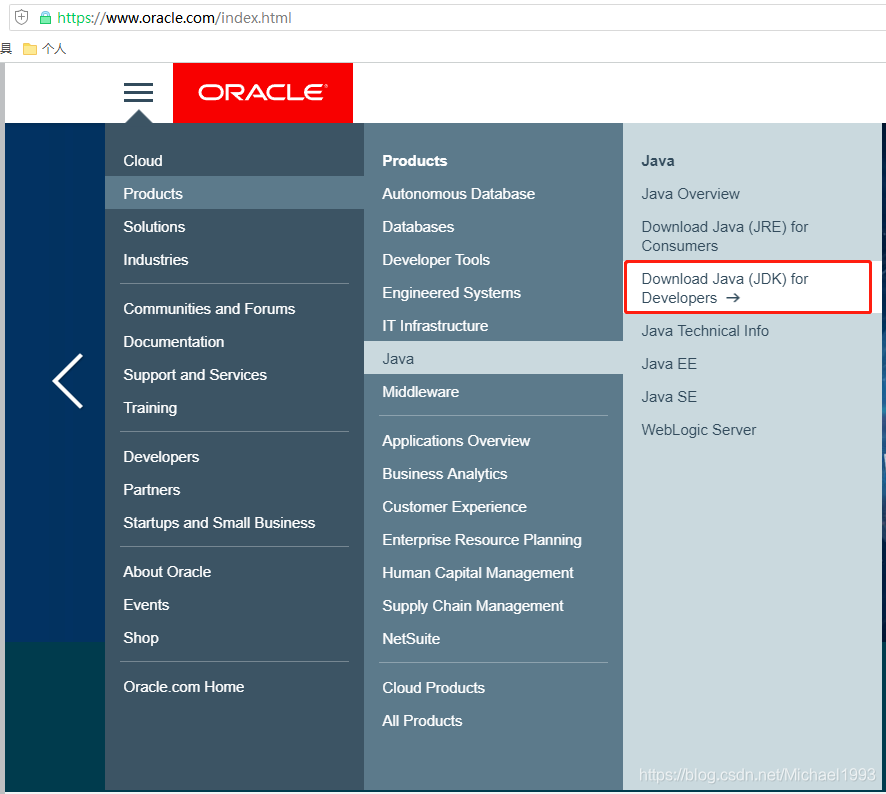This screenshot has width=886, height=794.
Task: Select Java in the Products column
Action: (493, 358)
